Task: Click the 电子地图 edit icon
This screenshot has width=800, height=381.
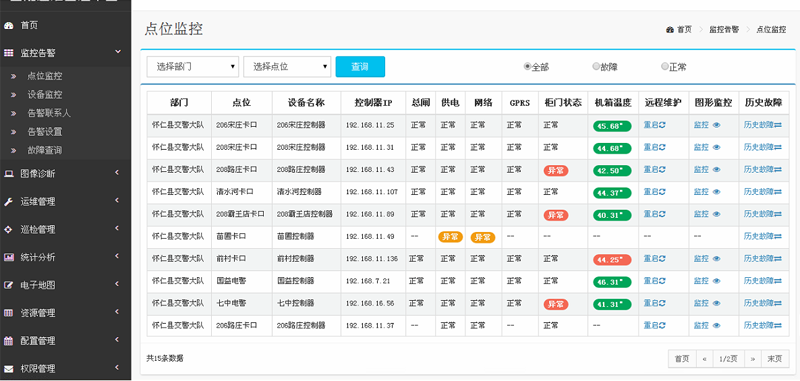Action: click(x=8, y=285)
